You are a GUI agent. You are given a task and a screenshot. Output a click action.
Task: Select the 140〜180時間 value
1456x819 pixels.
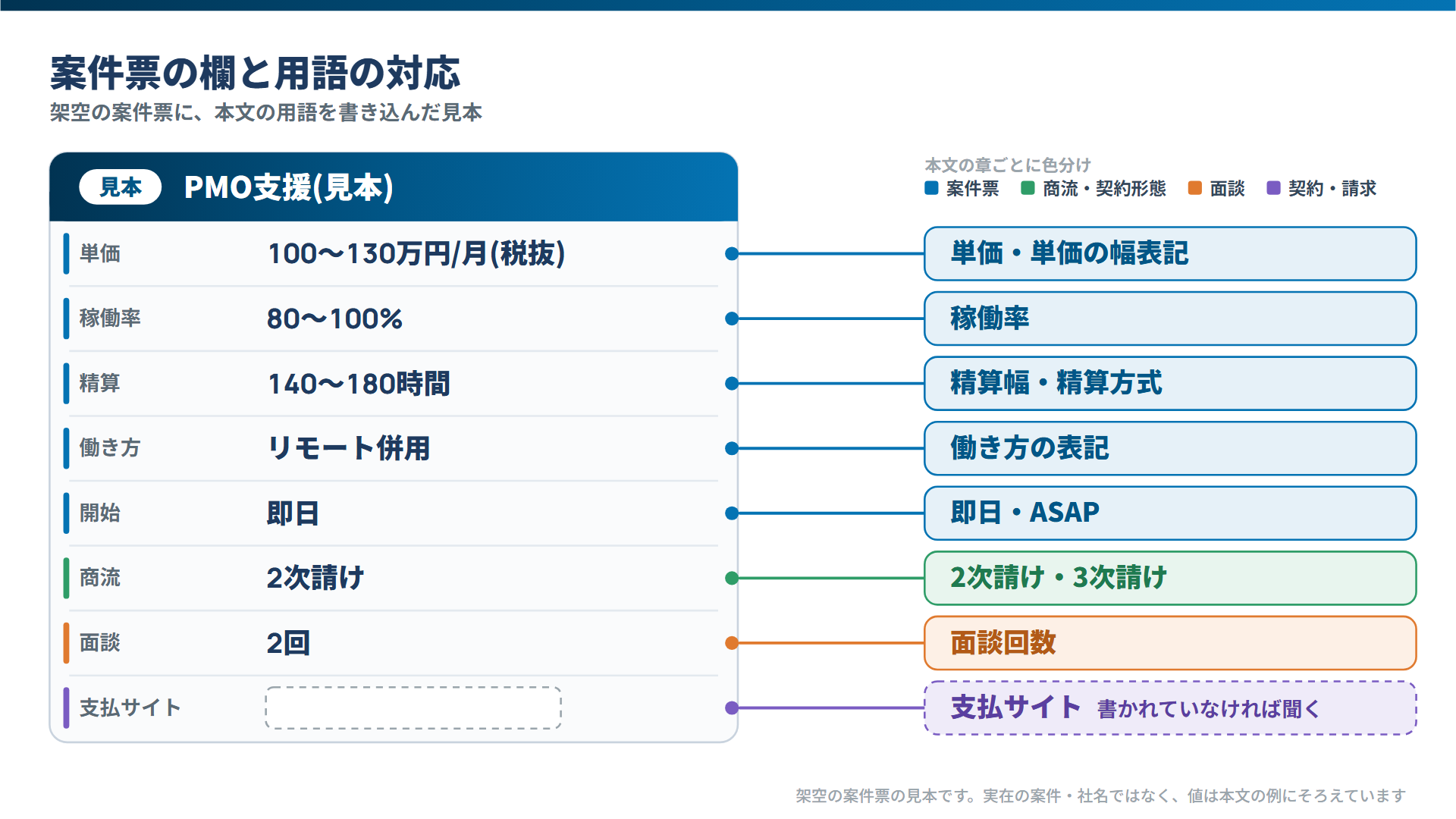[x=359, y=384]
